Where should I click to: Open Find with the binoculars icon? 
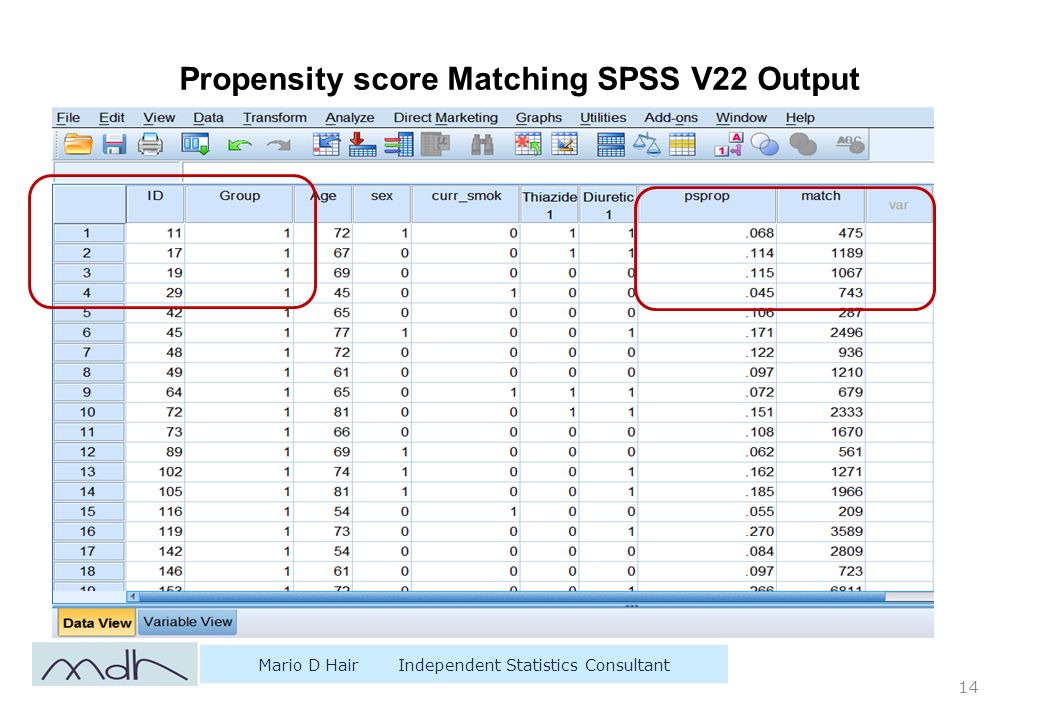coord(482,144)
